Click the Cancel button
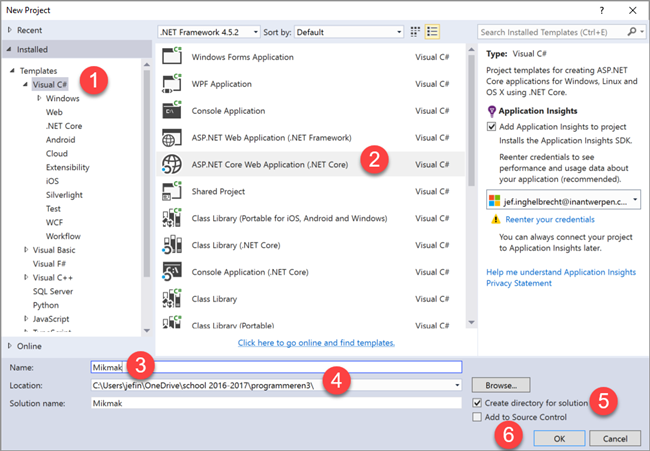Screen dimensions: 650x451 (x=615, y=439)
